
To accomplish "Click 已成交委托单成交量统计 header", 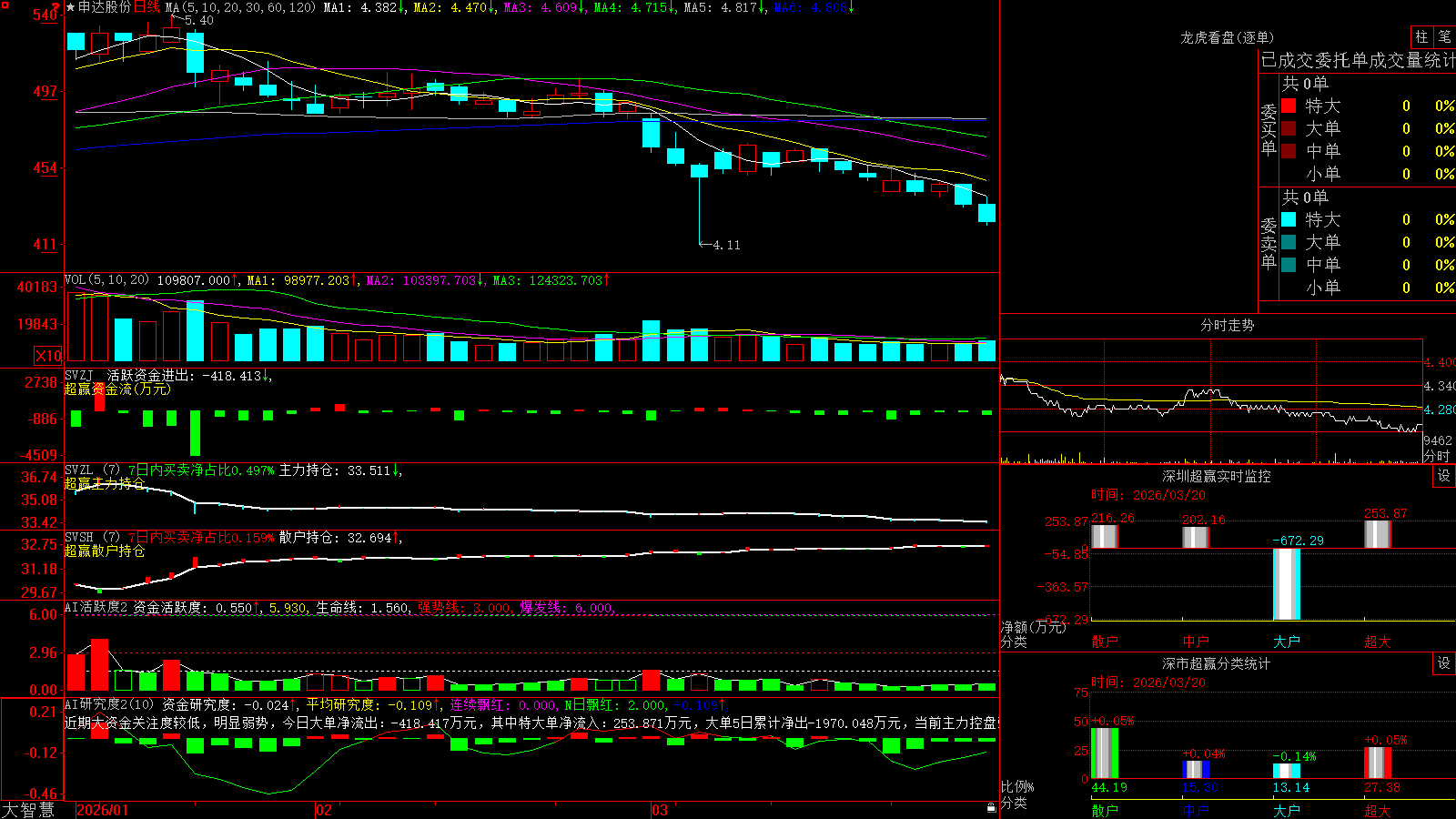I will 1358,60.
